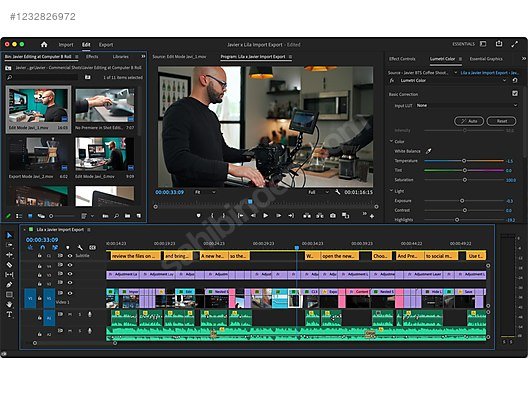Toggle caption track options button
Viewport: 528px width, 396px height.
pyautogui.click(x=92, y=248)
